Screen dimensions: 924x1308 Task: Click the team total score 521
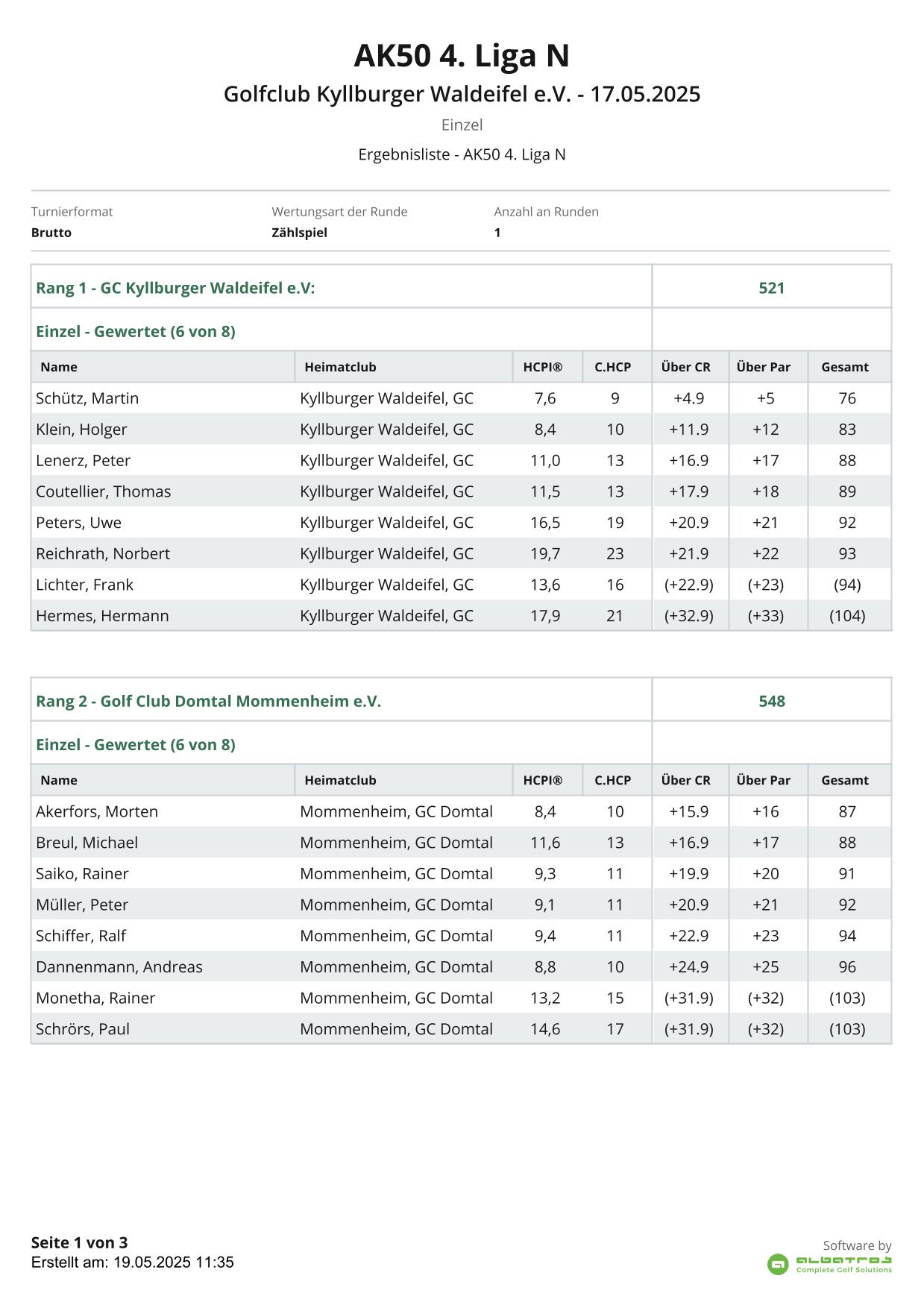(x=771, y=288)
